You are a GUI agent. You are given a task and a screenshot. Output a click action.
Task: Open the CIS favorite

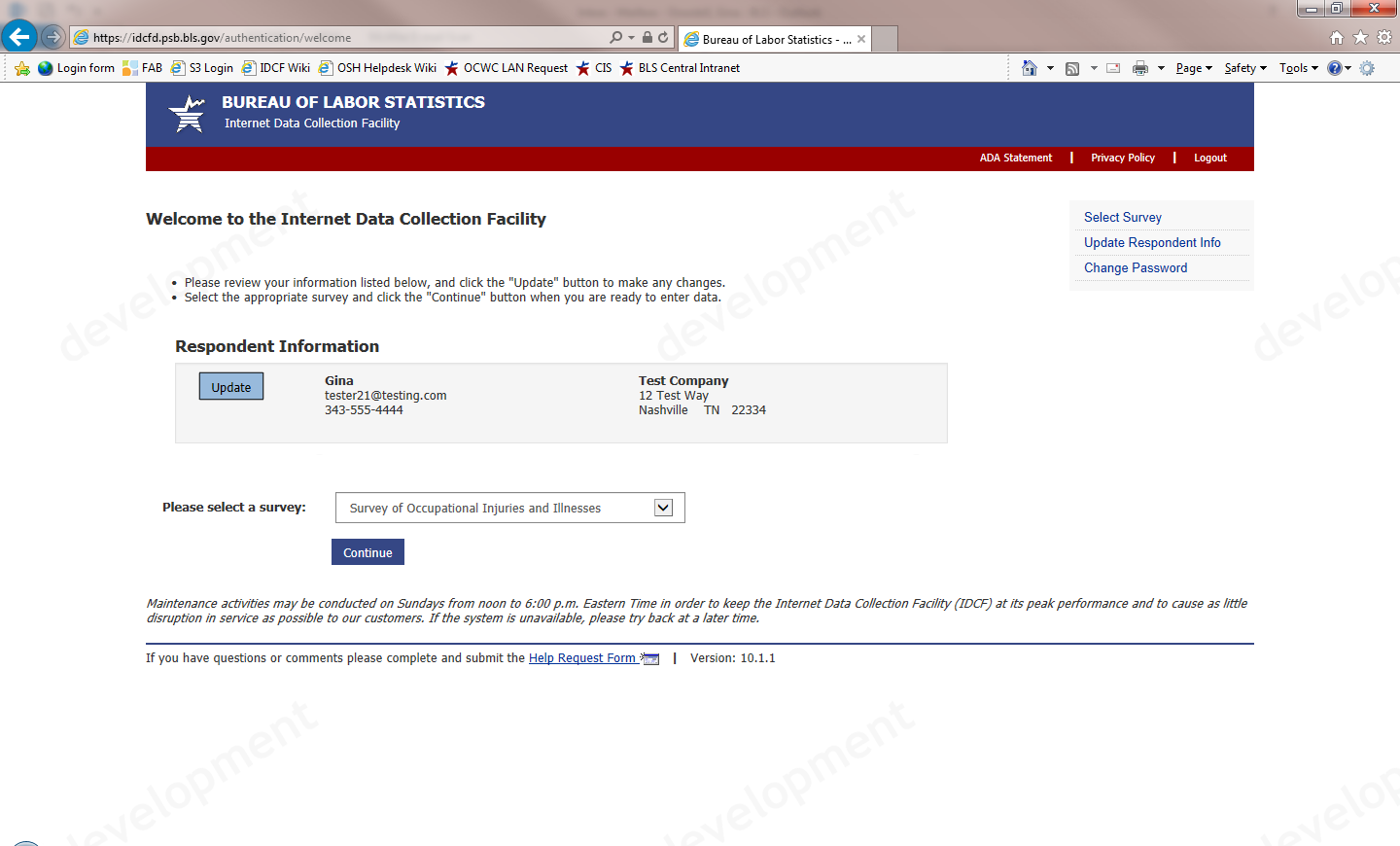tap(594, 68)
